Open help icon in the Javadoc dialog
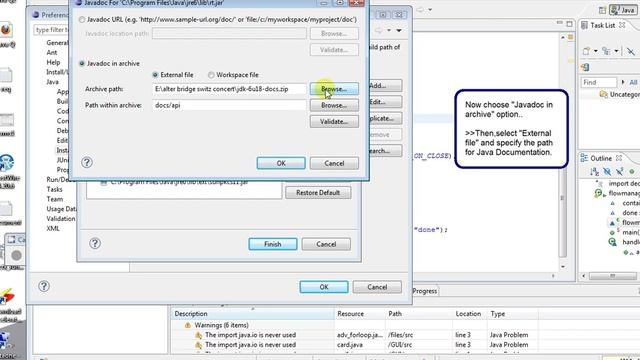Image resolution: width=640 pixels, height=360 pixels. point(87,162)
